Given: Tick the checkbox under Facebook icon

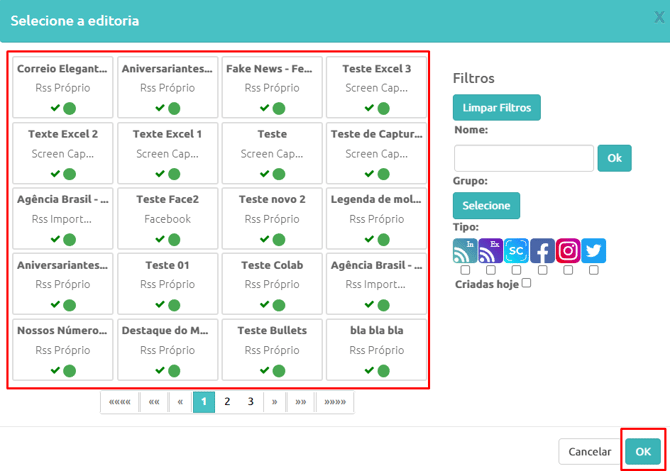Looking at the screenshot, I should point(542,270).
